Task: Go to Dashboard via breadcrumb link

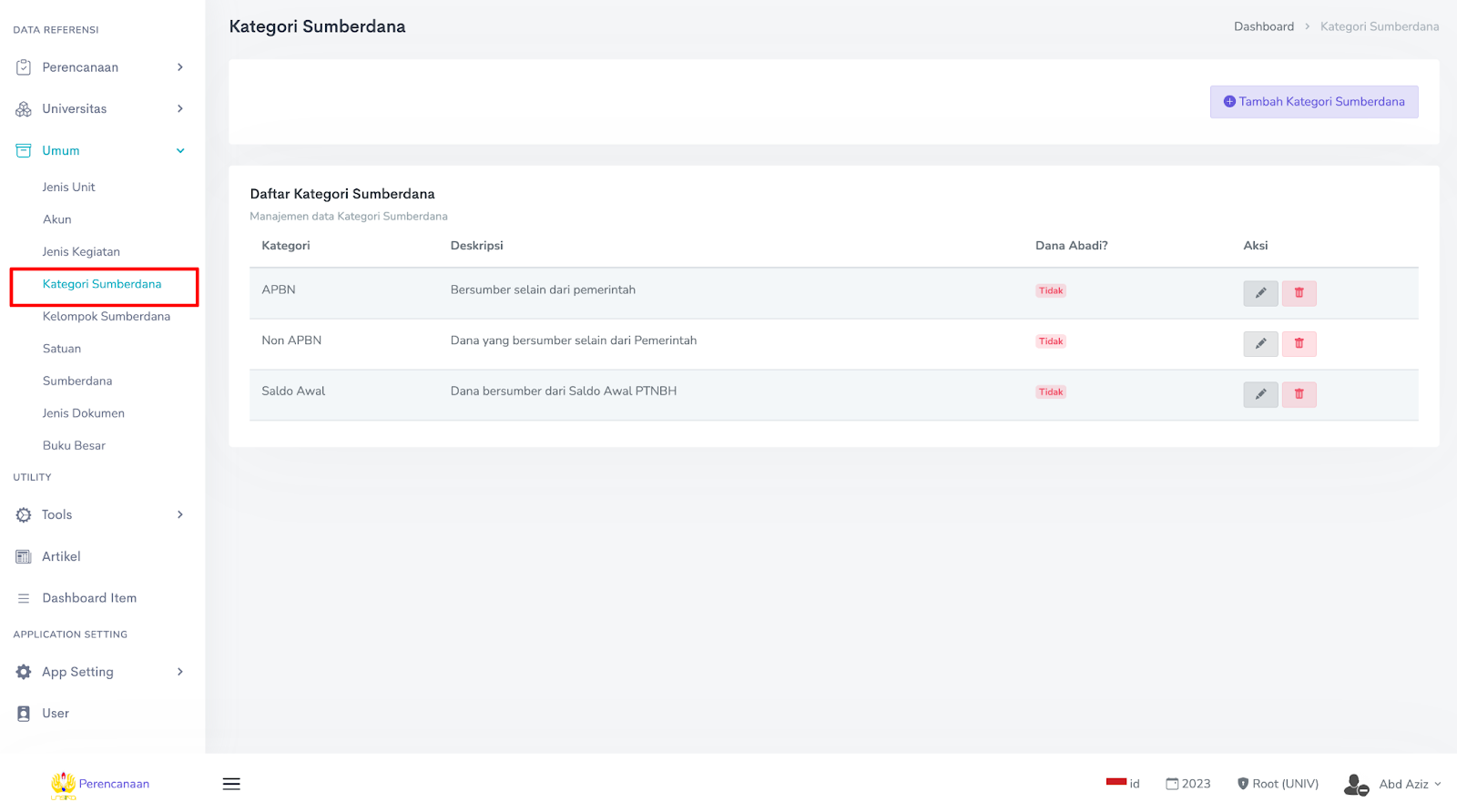Action: (1263, 26)
